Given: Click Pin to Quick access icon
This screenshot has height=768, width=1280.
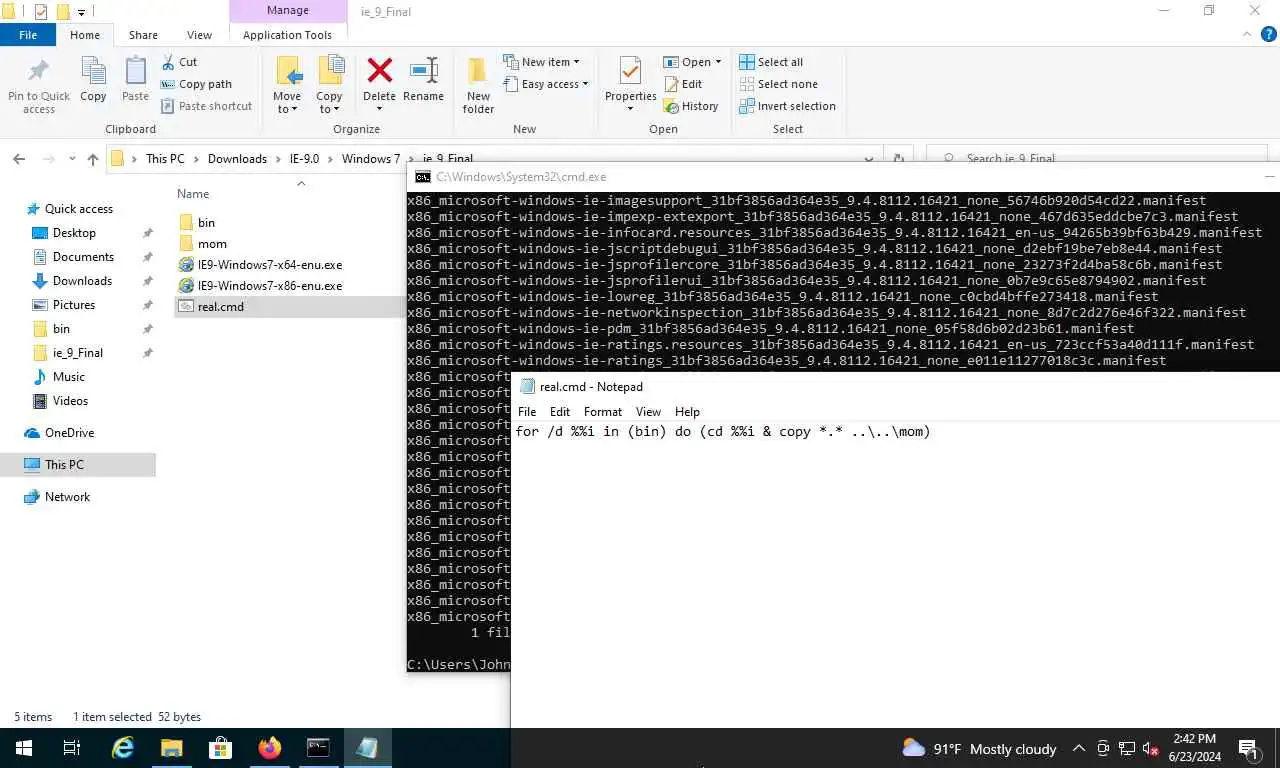Looking at the screenshot, I should (x=39, y=72).
